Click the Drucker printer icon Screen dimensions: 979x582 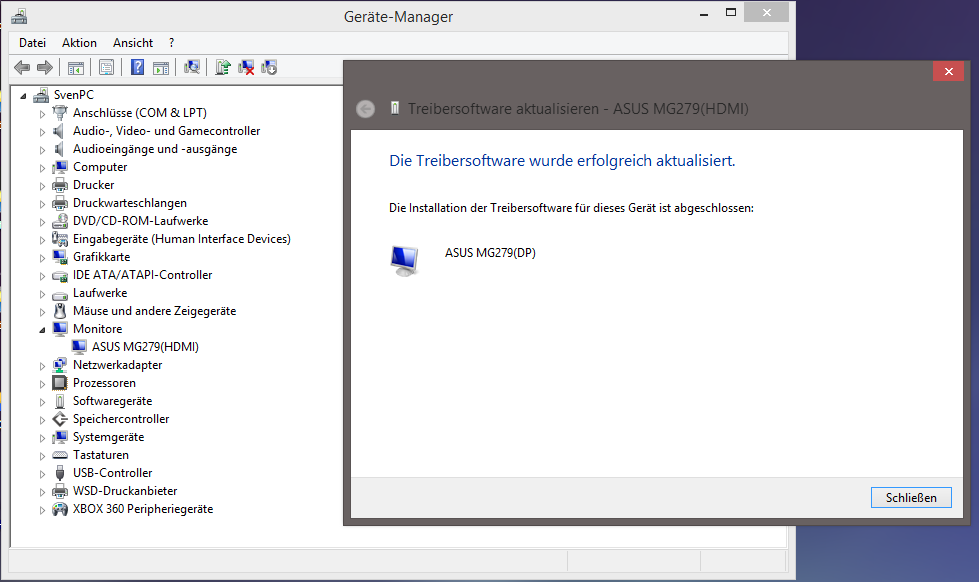[60, 185]
